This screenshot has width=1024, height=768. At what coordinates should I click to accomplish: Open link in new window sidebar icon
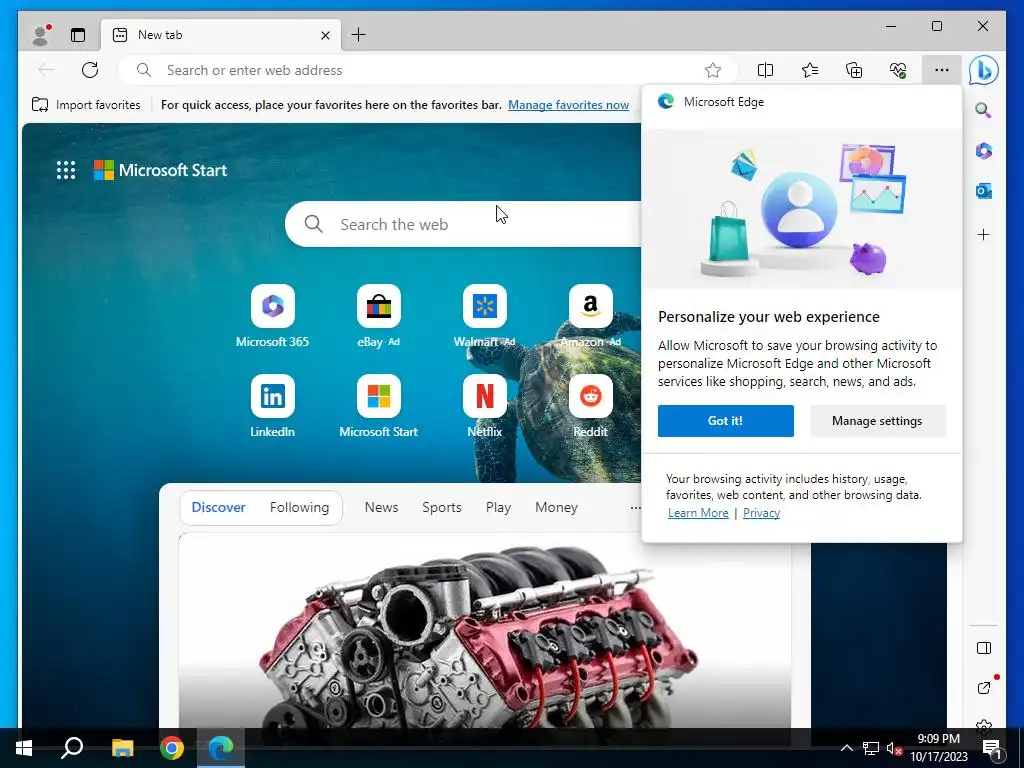click(x=984, y=688)
